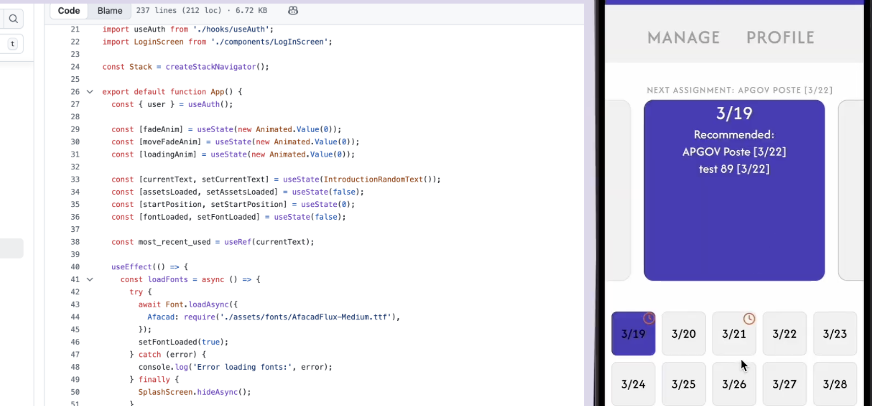Collapse the useEffect block at line 40
872x406 pixels.
coord(90,267)
